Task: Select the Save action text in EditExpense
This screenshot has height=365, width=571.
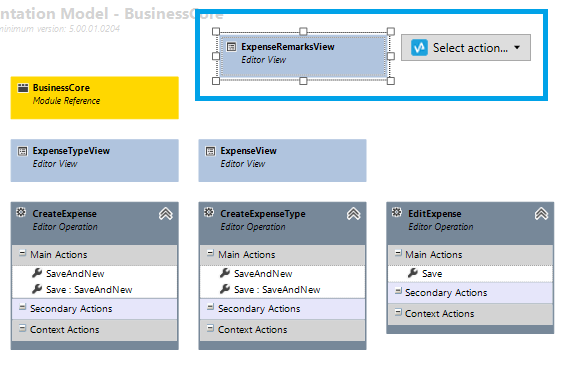Action: click(x=432, y=274)
